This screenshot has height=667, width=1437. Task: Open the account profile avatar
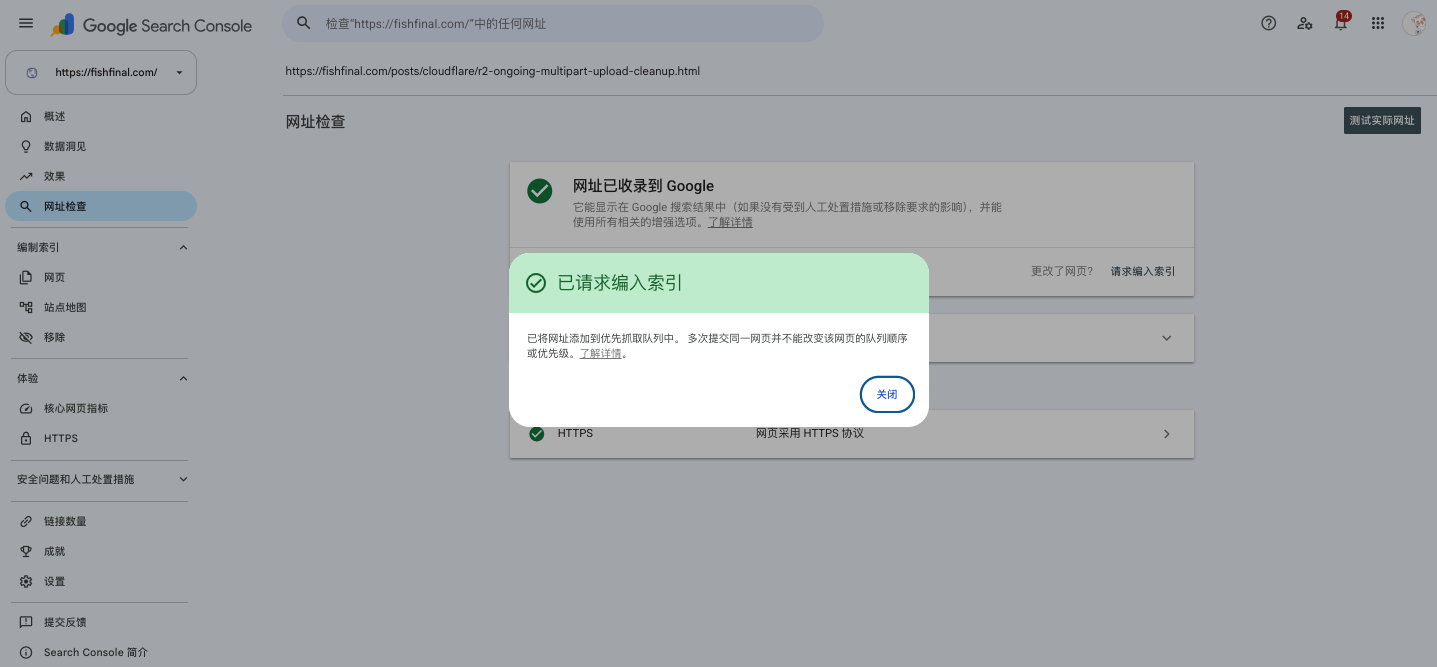pyautogui.click(x=1414, y=23)
